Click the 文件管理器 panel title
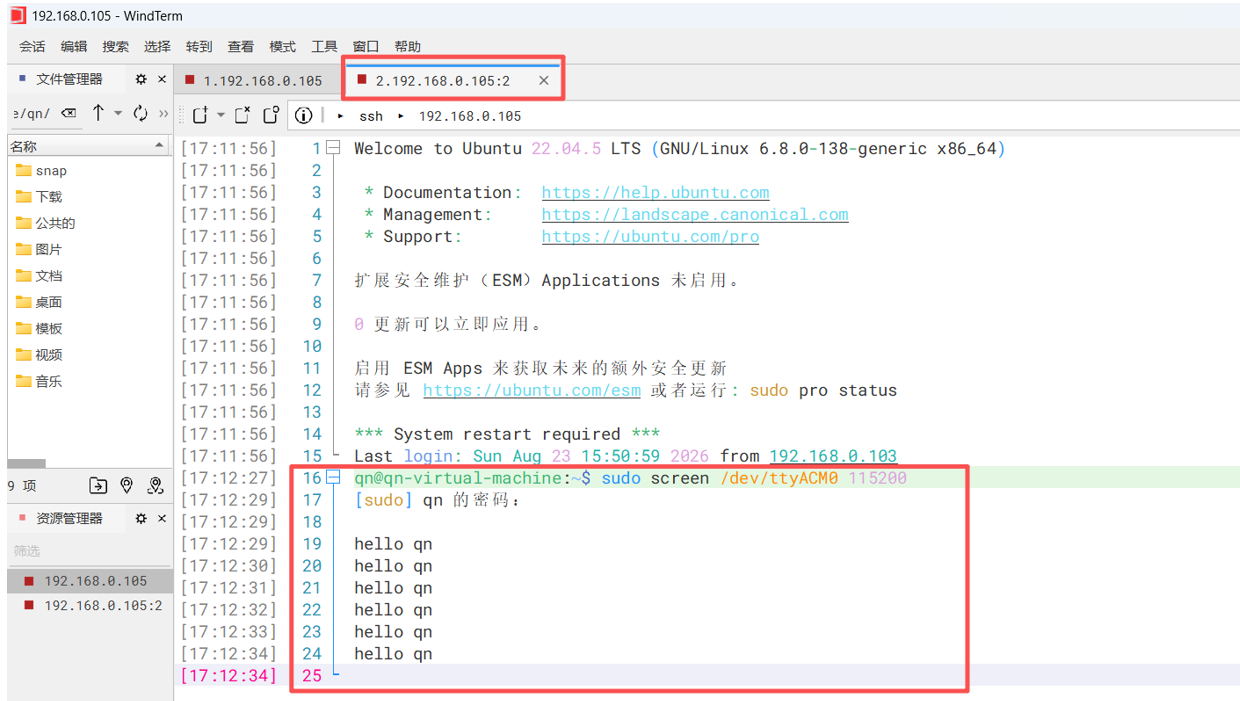The width and height of the screenshot is (1240, 701). click(x=69, y=79)
